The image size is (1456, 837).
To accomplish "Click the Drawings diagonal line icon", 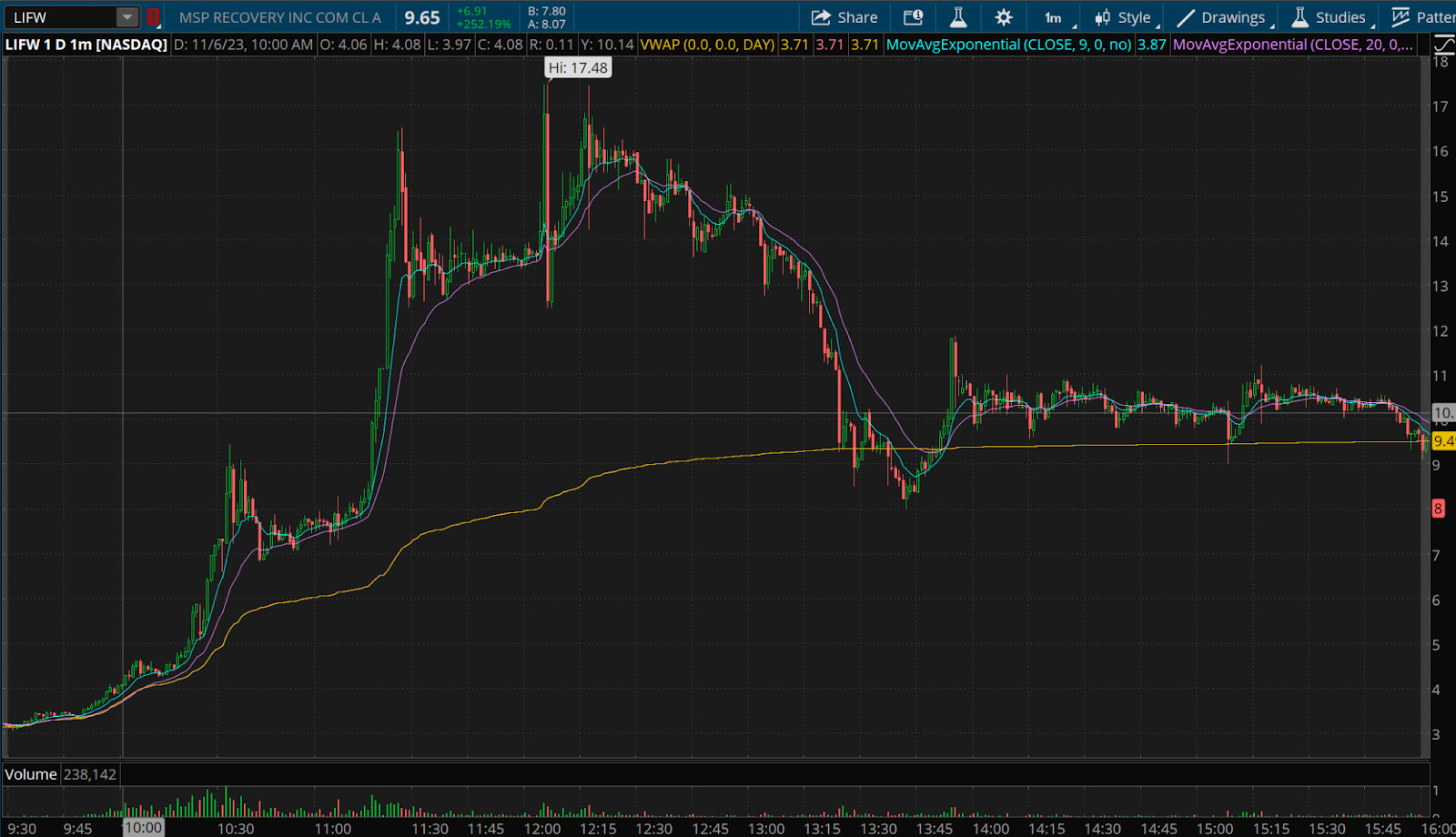I will (1185, 17).
